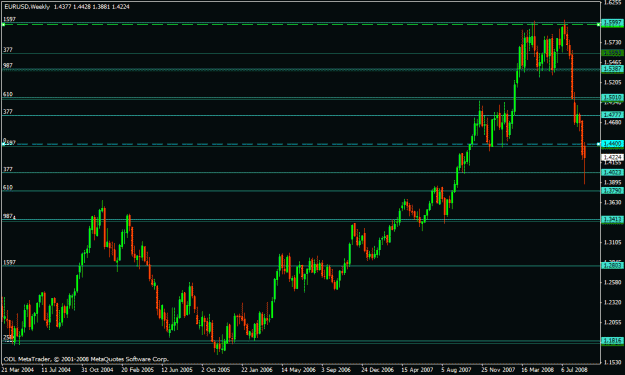The width and height of the screenshot is (625, 375).
Task: Select the 1.4023 price tag
Action: click(x=612, y=172)
